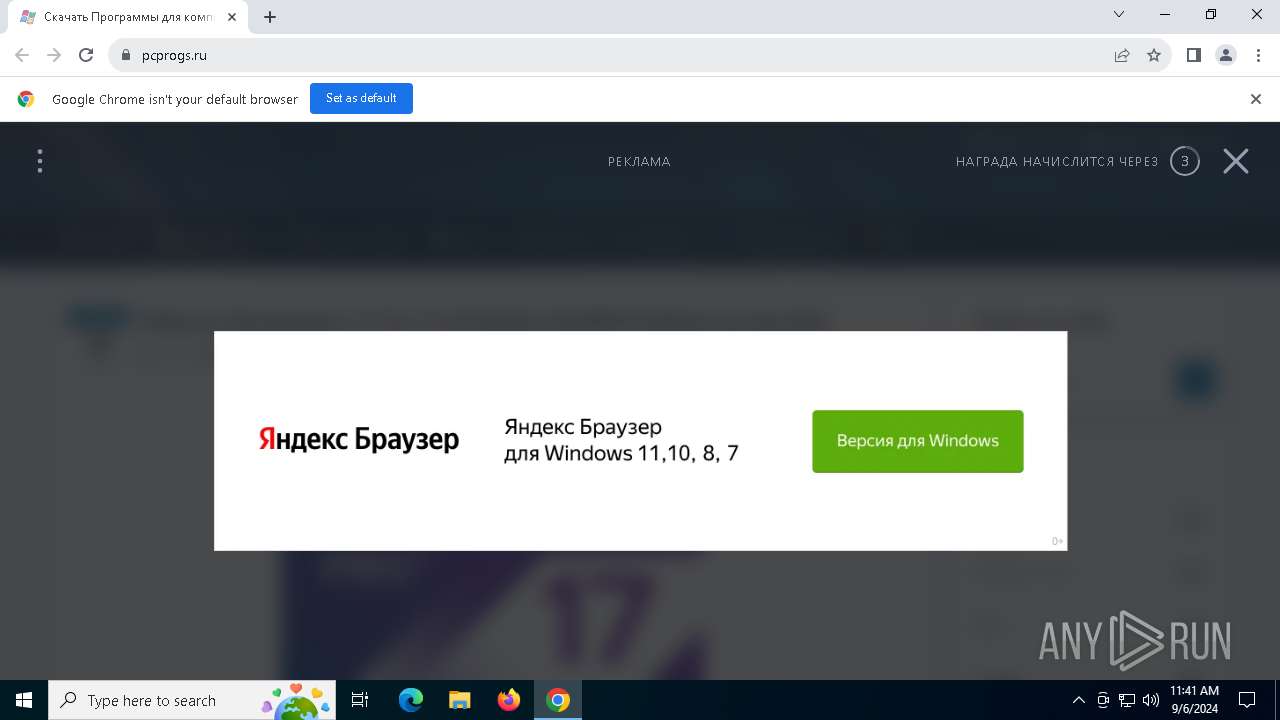Click the Chrome logo in the info bar
Screen dimensions: 1280x720
(x=26, y=99)
